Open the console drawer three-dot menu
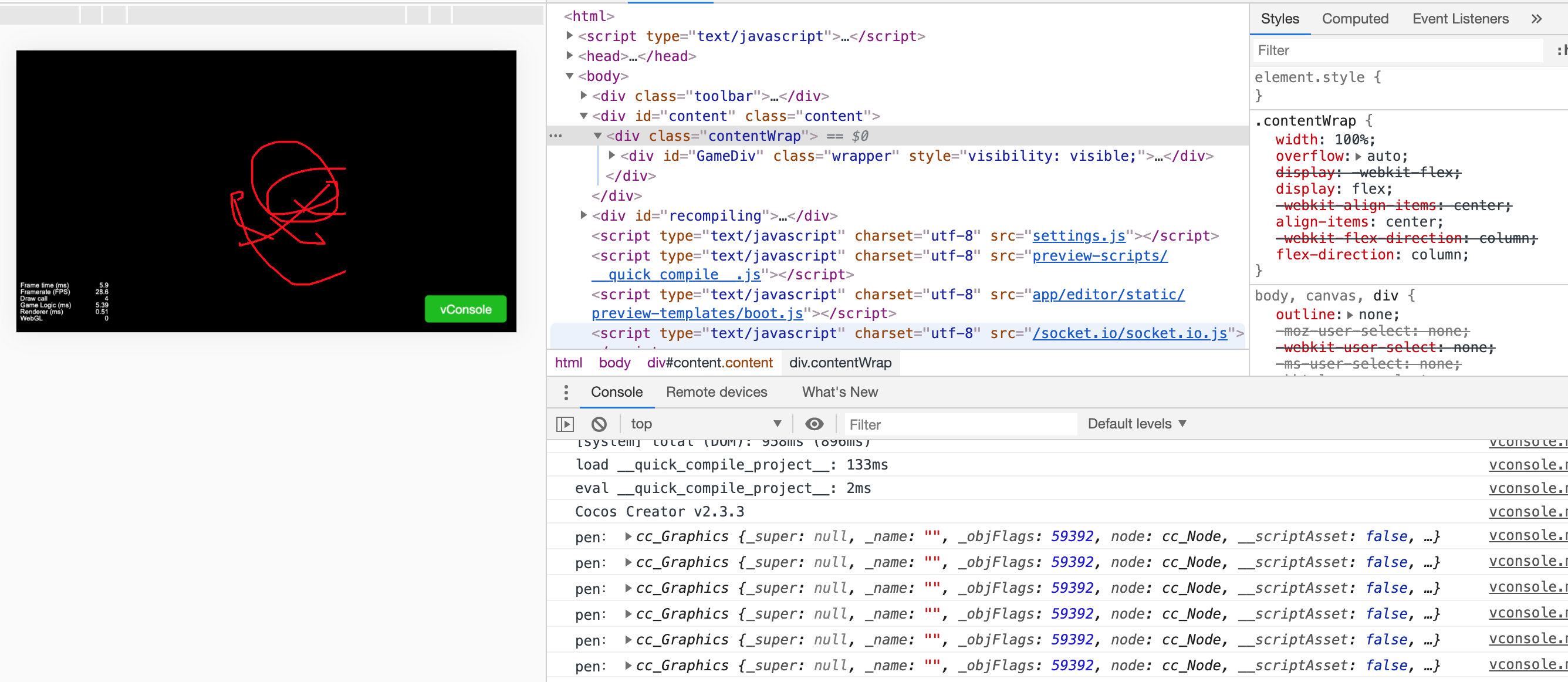Screen dimensions: 1568x682 pyautogui.click(x=566, y=392)
